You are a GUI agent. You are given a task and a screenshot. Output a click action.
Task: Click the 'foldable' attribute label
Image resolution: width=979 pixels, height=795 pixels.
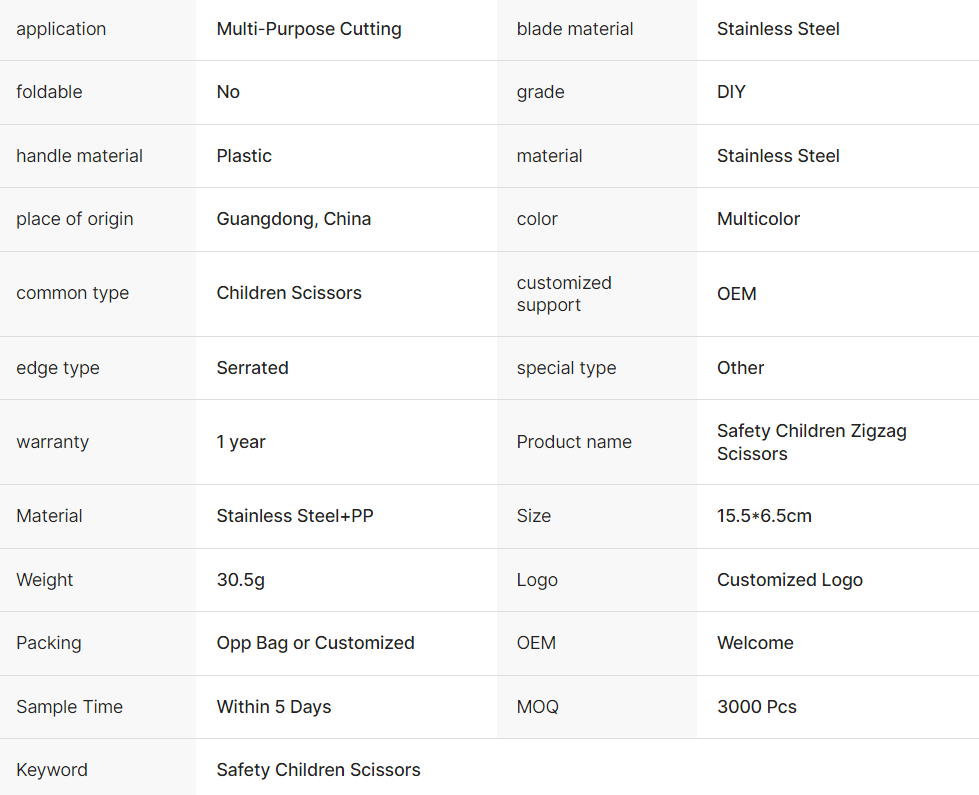(49, 92)
